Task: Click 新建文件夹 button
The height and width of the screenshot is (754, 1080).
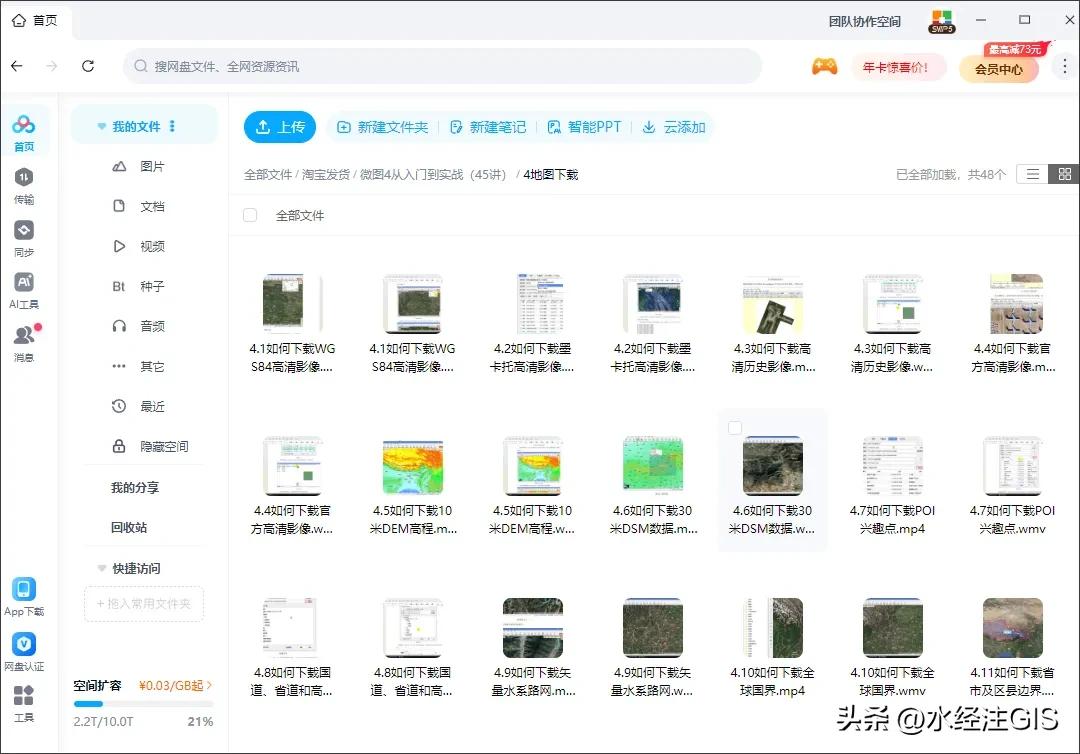Action: click(383, 127)
